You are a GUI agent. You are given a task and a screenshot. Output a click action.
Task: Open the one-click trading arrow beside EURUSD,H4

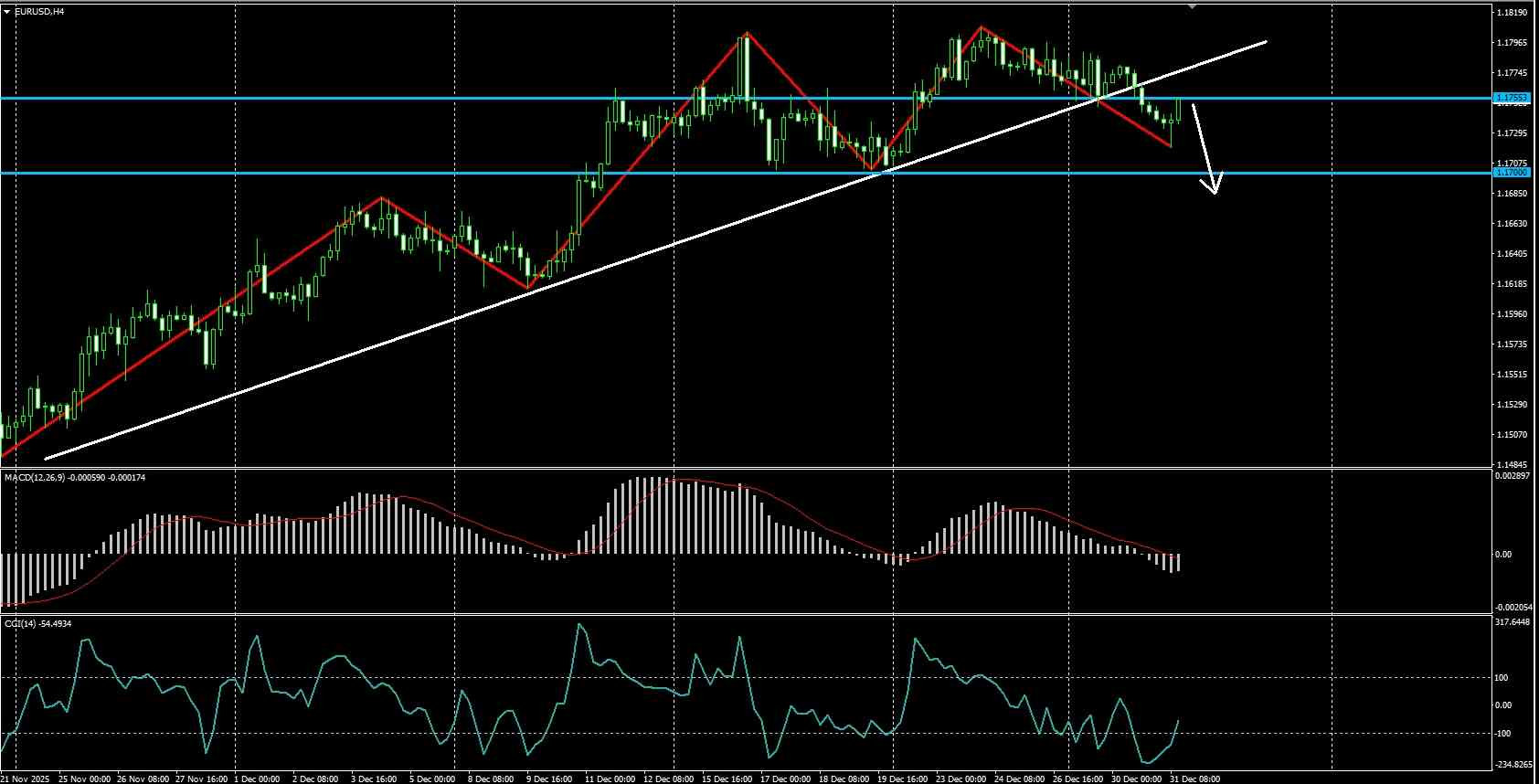(x=7, y=11)
